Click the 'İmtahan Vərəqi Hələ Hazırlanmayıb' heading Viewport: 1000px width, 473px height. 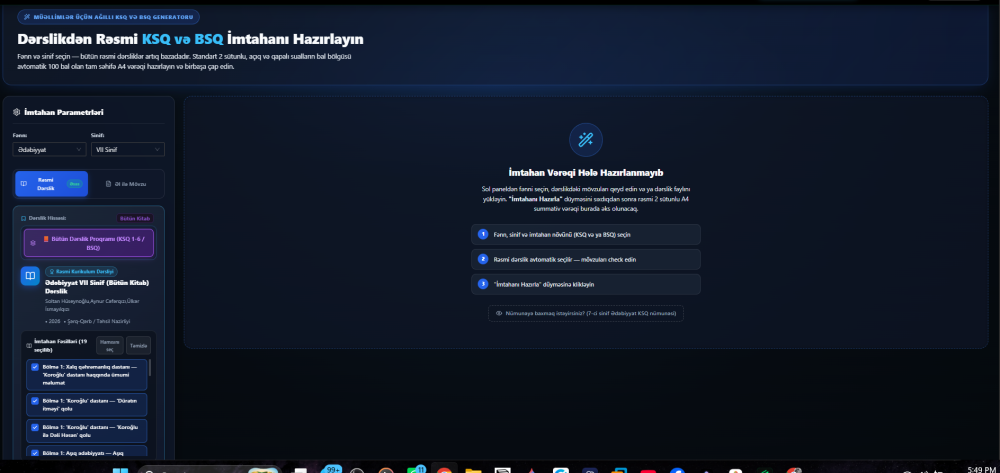point(585,172)
